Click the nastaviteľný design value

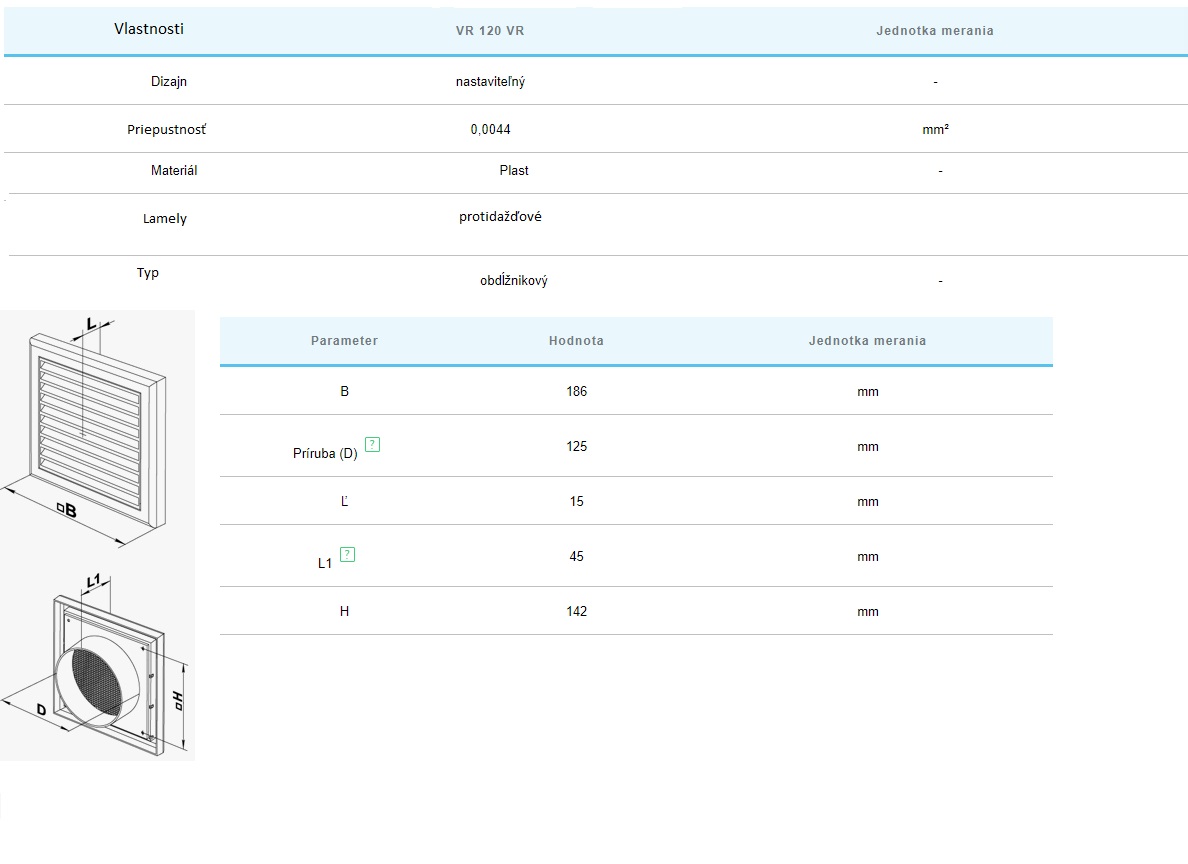[x=490, y=82]
